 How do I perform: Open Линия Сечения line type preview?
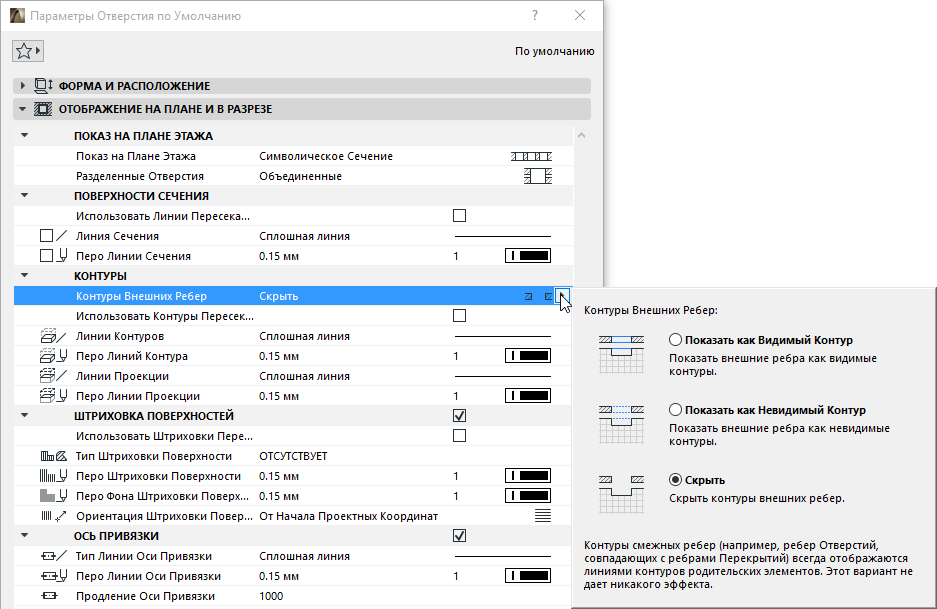[503, 237]
